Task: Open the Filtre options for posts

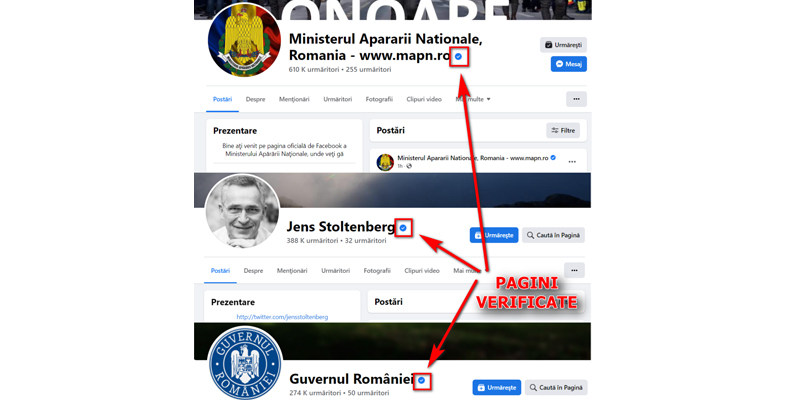Action: [x=563, y=131]
